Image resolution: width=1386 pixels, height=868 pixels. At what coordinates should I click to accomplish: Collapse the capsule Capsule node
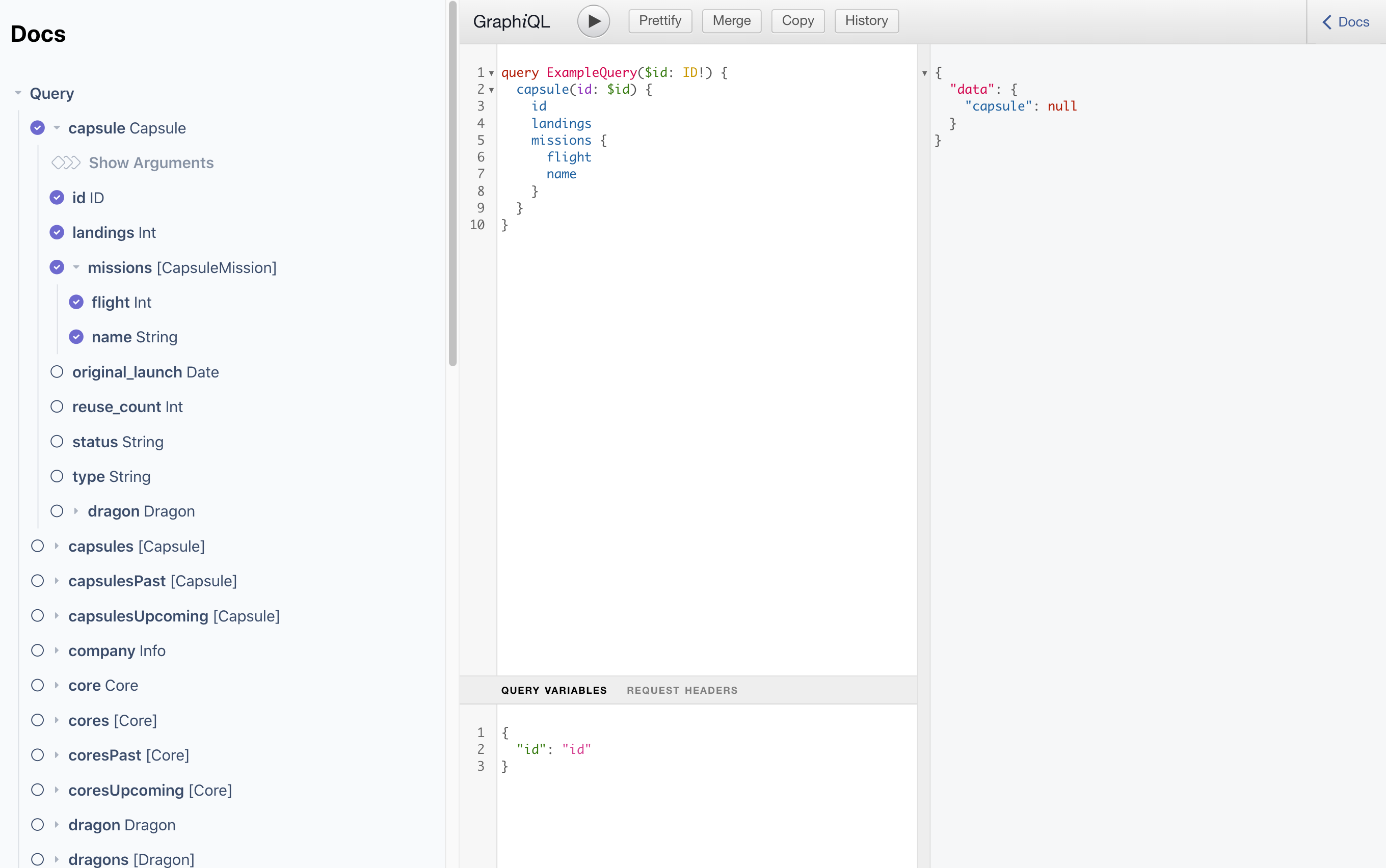coord(56,128)
